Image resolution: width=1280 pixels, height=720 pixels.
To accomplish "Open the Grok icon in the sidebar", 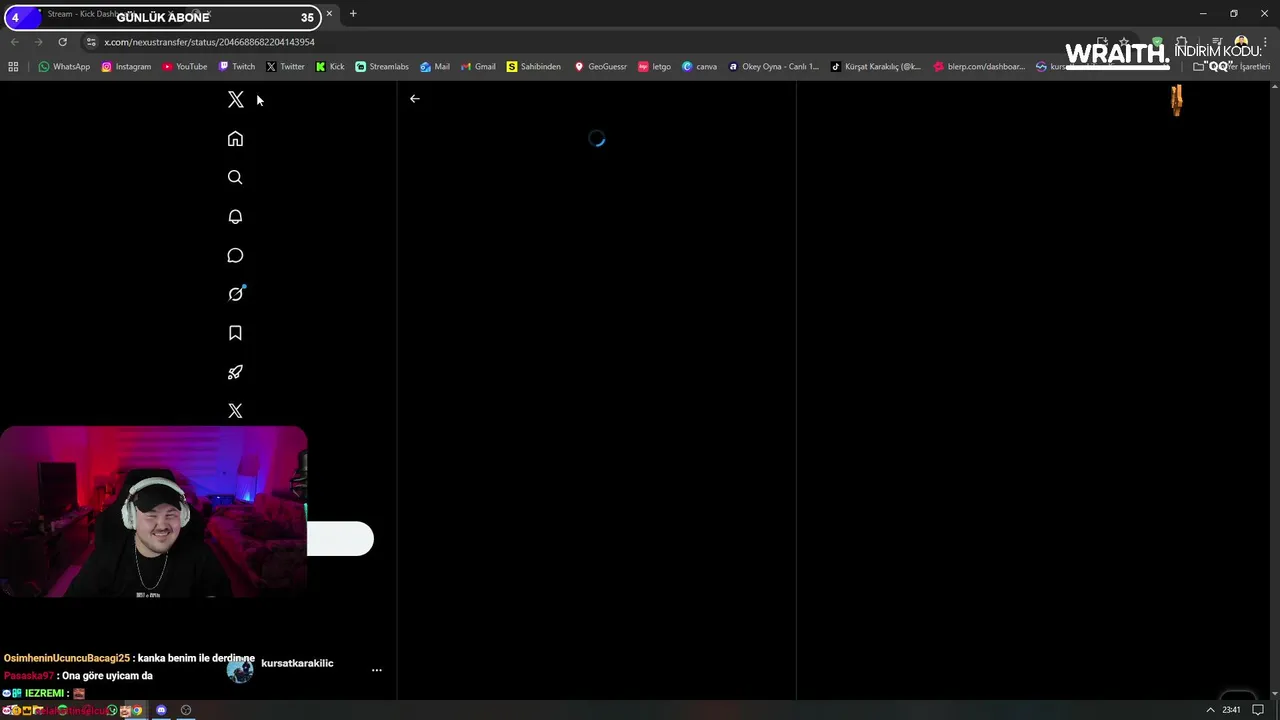I will [x=235, y=294].
